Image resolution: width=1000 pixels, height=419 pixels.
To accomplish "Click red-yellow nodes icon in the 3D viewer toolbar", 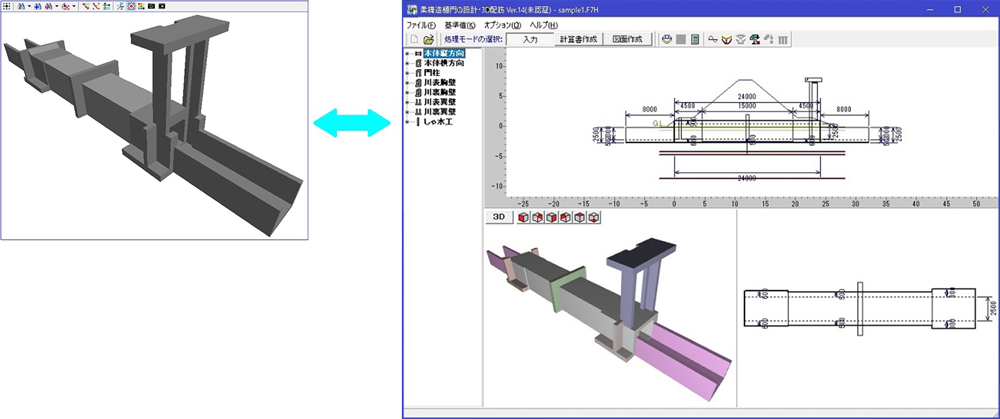I will tap(86, 6).
